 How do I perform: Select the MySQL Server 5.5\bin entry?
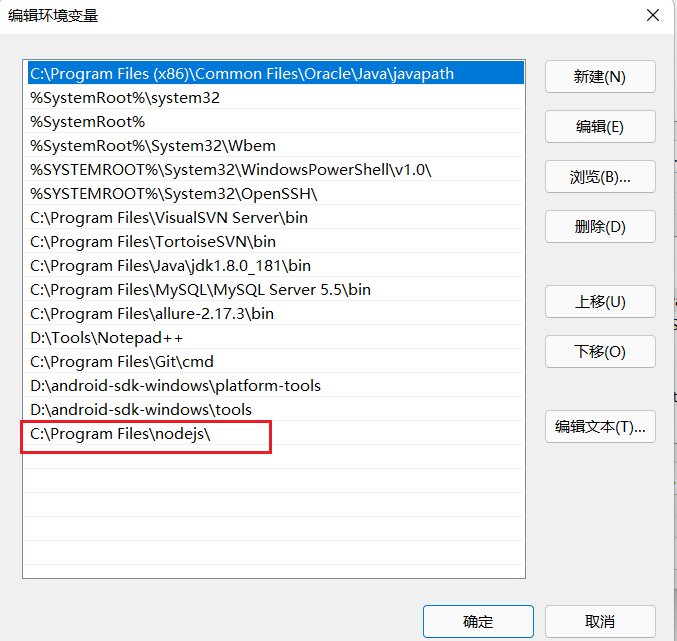point(274,289)
